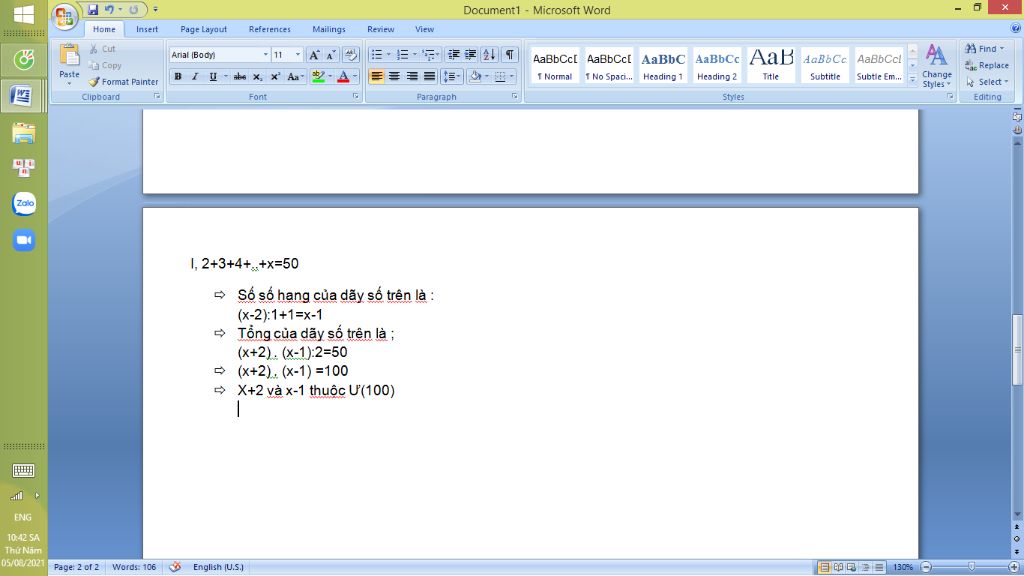Open Zoom meeting app from taskbar
Image resolution: width=1024 pixels, height=576 pixels.
(x=24, y=240)
